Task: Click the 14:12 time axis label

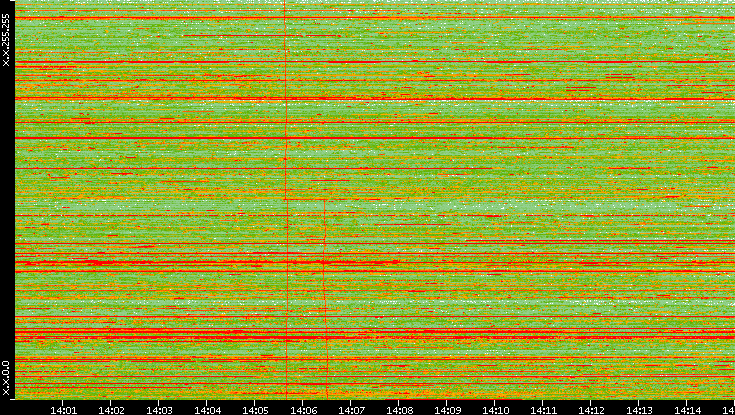Action: (590, 410)
